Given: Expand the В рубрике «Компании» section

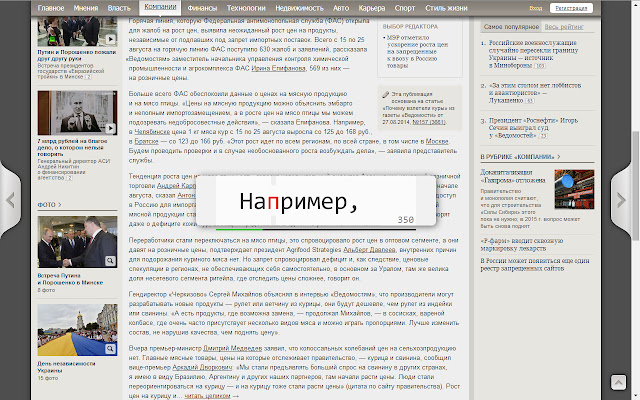Looking at the screenshot, I should (x=520, y=157).
